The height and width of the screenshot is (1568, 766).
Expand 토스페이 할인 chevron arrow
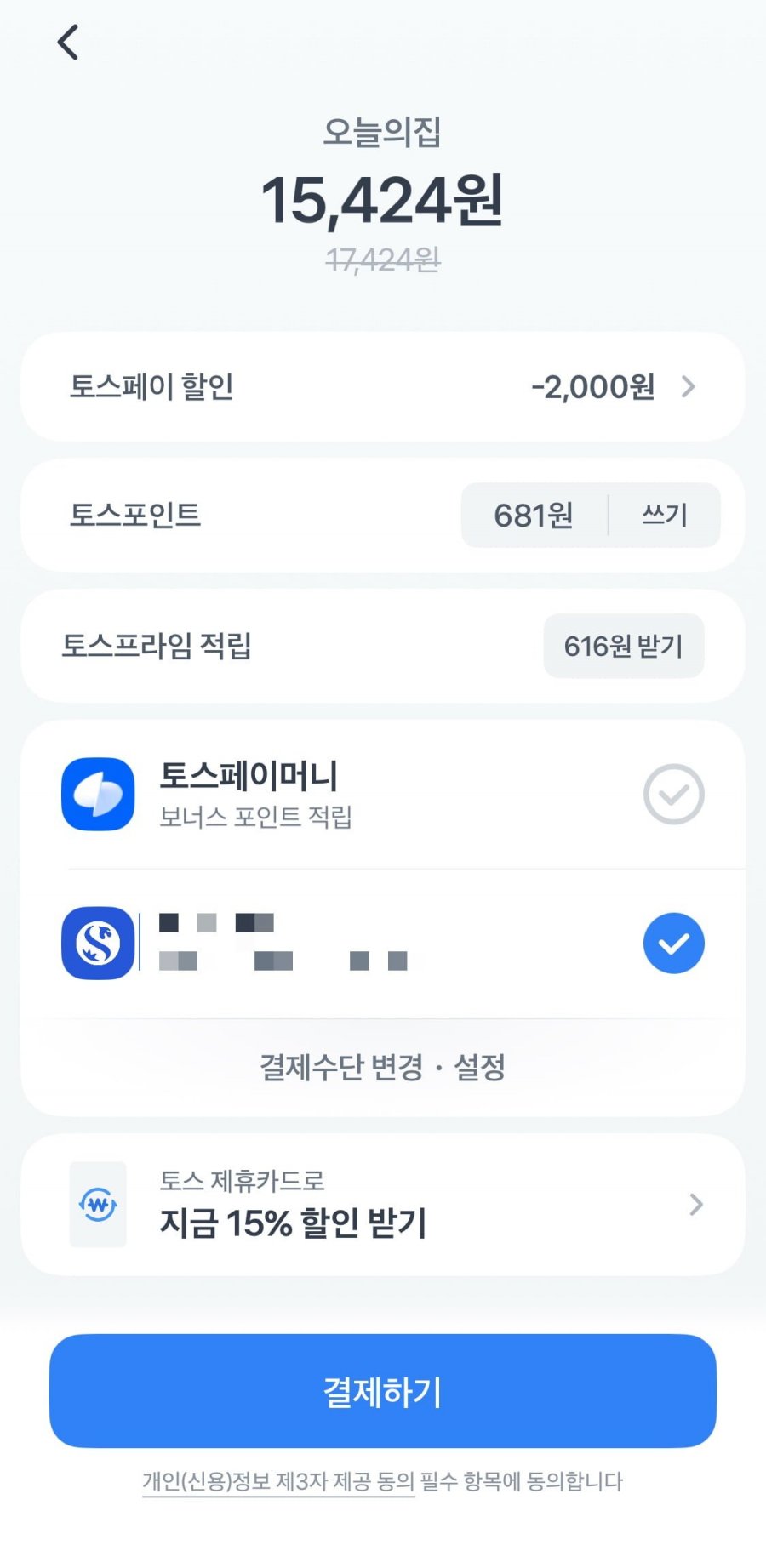689,387
